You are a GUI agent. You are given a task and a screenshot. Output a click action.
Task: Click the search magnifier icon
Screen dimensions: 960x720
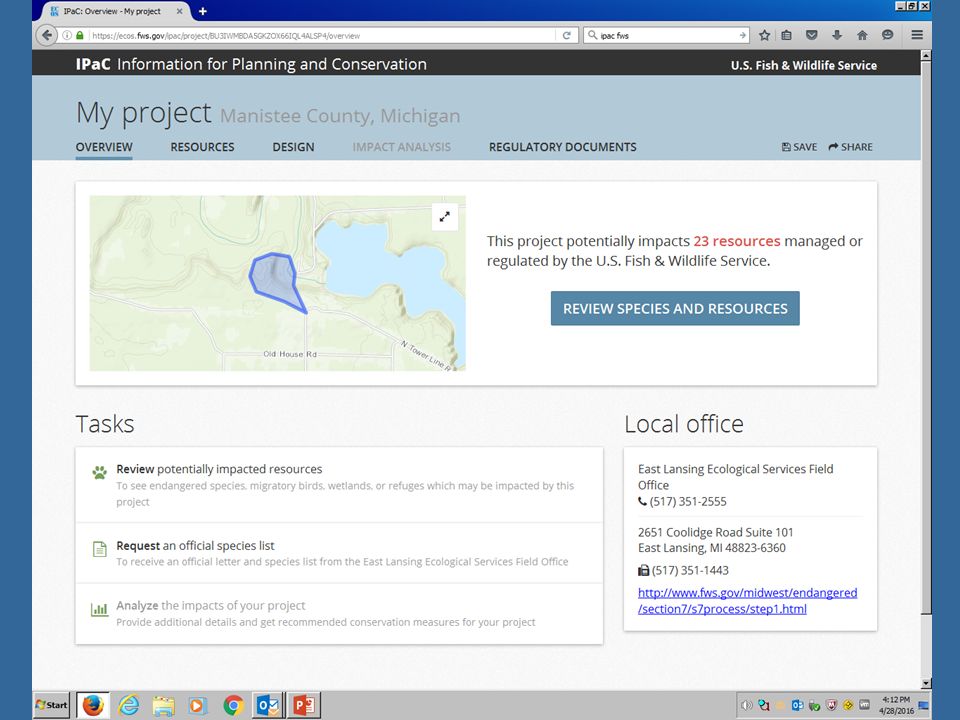[592, 36]
